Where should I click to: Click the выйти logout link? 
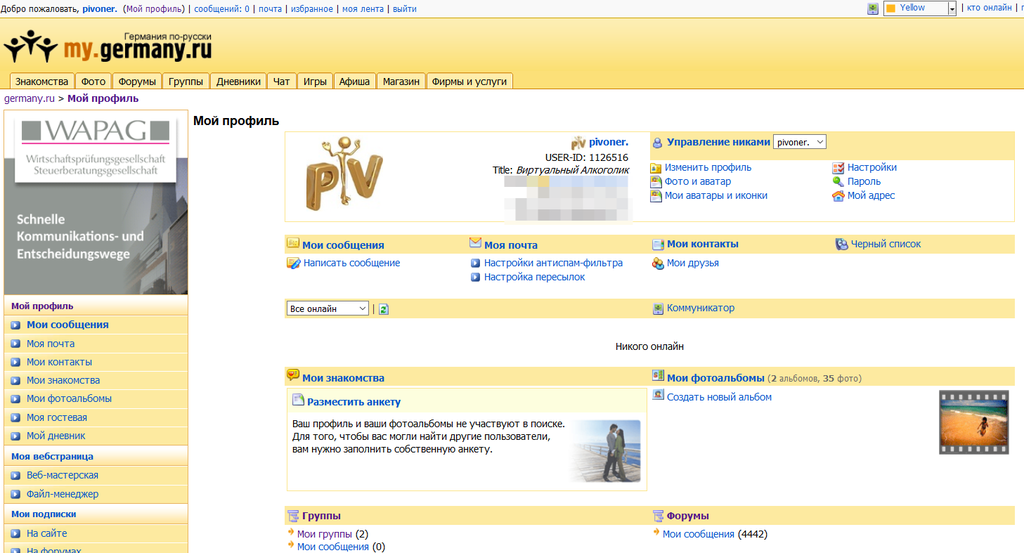point(405,9)
